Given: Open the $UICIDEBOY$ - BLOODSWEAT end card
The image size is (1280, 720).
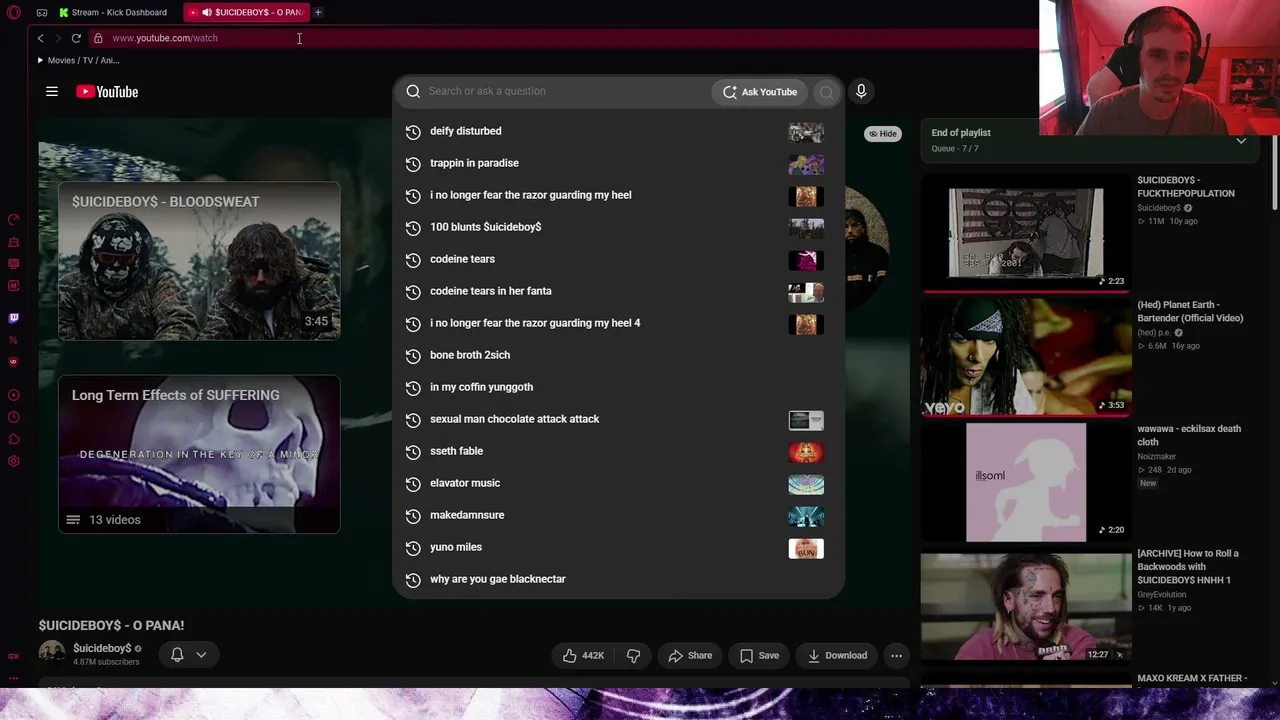Looking at the screenshot, I should tap(199, 261).
